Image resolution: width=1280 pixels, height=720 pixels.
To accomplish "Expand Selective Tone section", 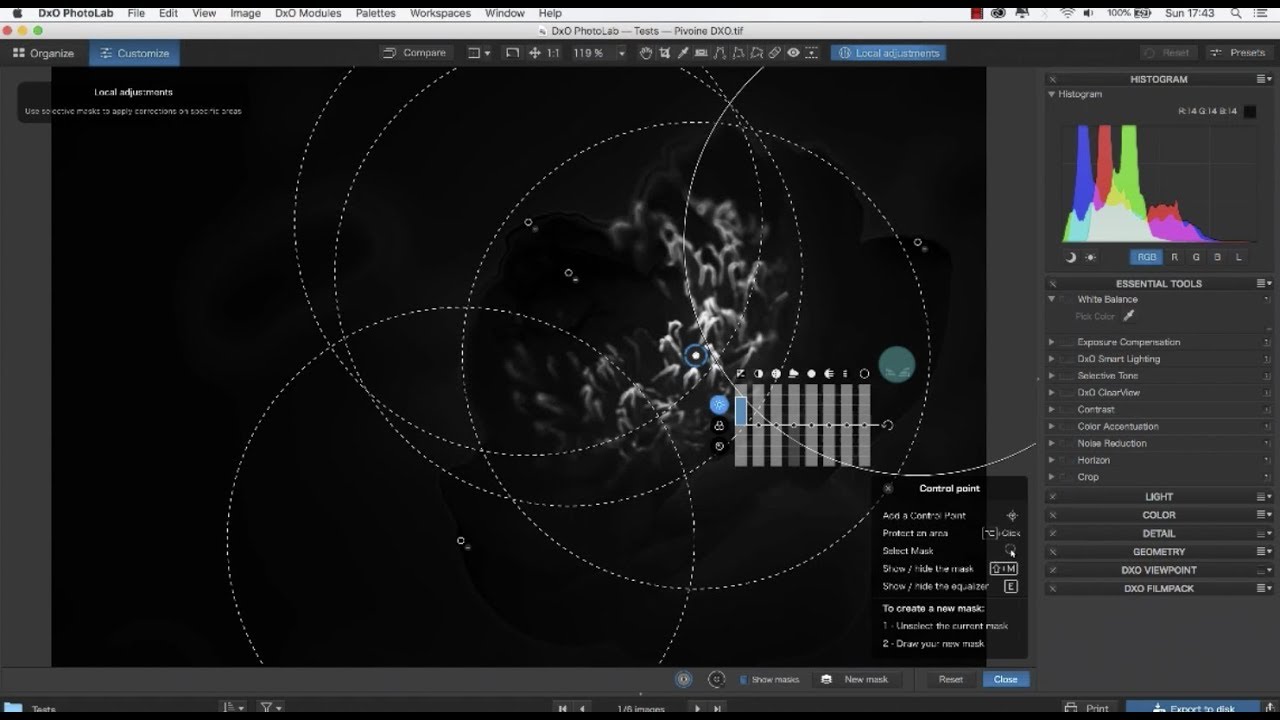I will tap(1052, 376).
